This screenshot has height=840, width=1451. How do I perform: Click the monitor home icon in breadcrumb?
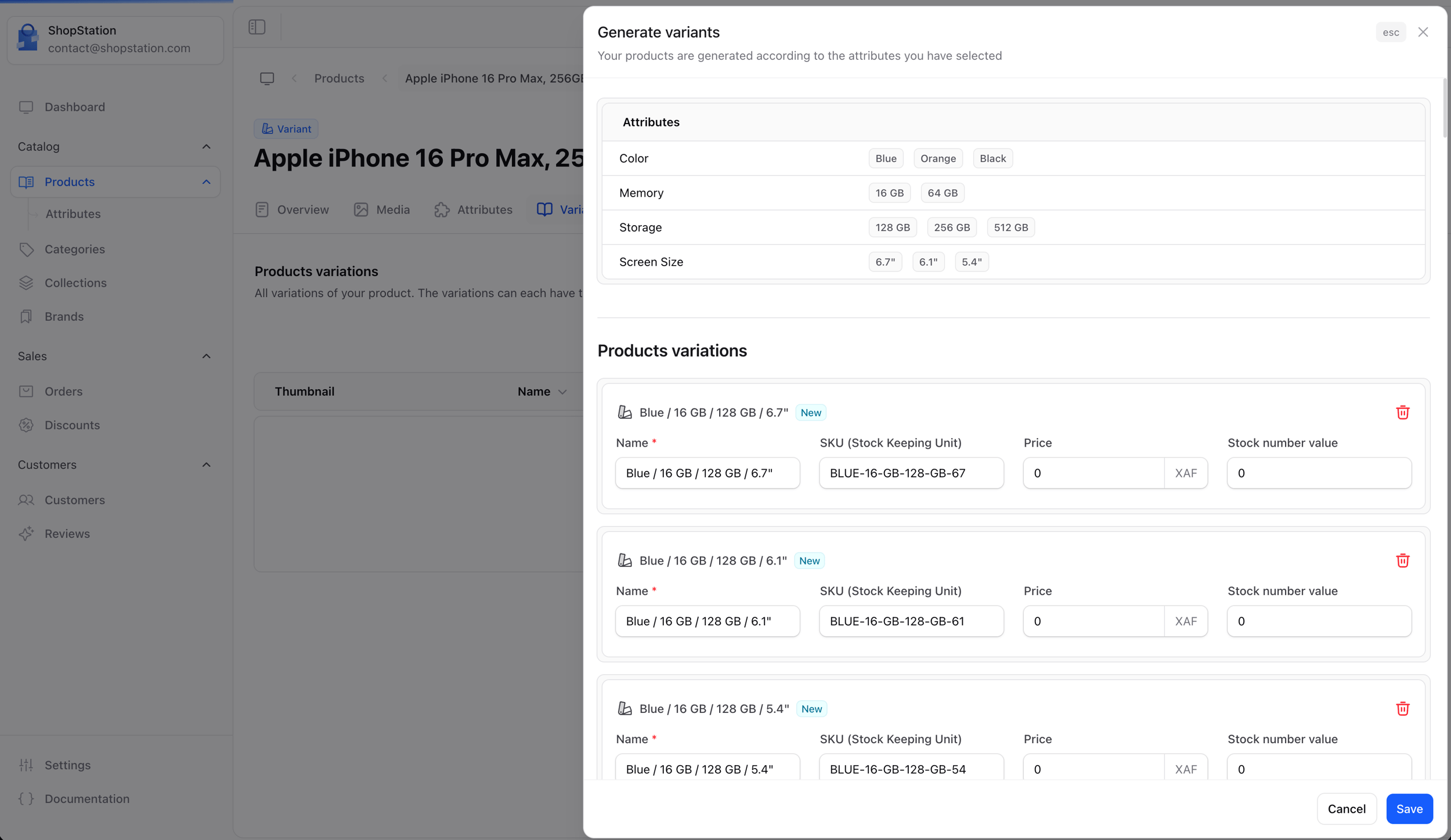pos(267,78)
